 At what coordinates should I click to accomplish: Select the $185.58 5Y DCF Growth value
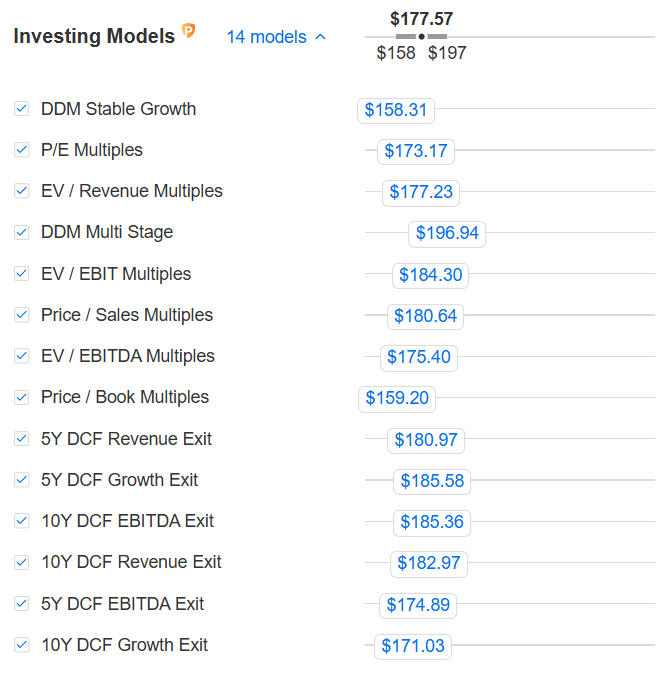pos(432,481)
